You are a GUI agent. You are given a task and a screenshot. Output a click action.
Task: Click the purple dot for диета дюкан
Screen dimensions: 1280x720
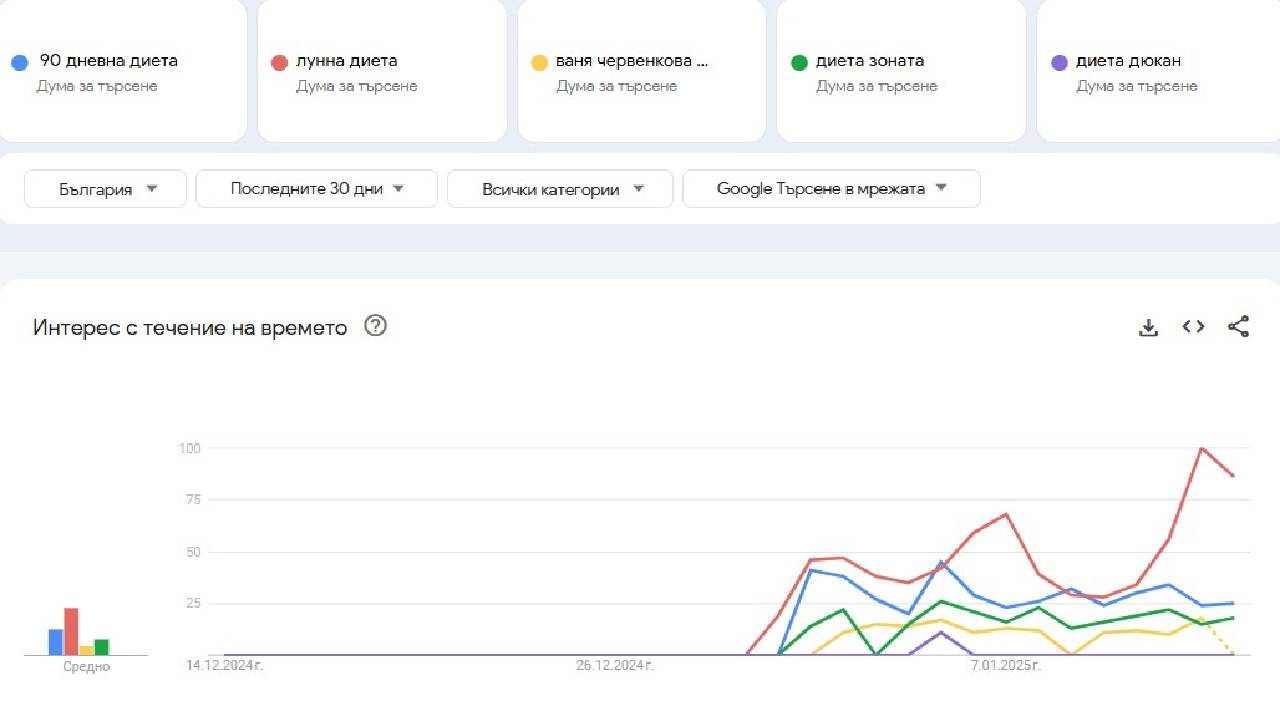(x=1057, y=62)
